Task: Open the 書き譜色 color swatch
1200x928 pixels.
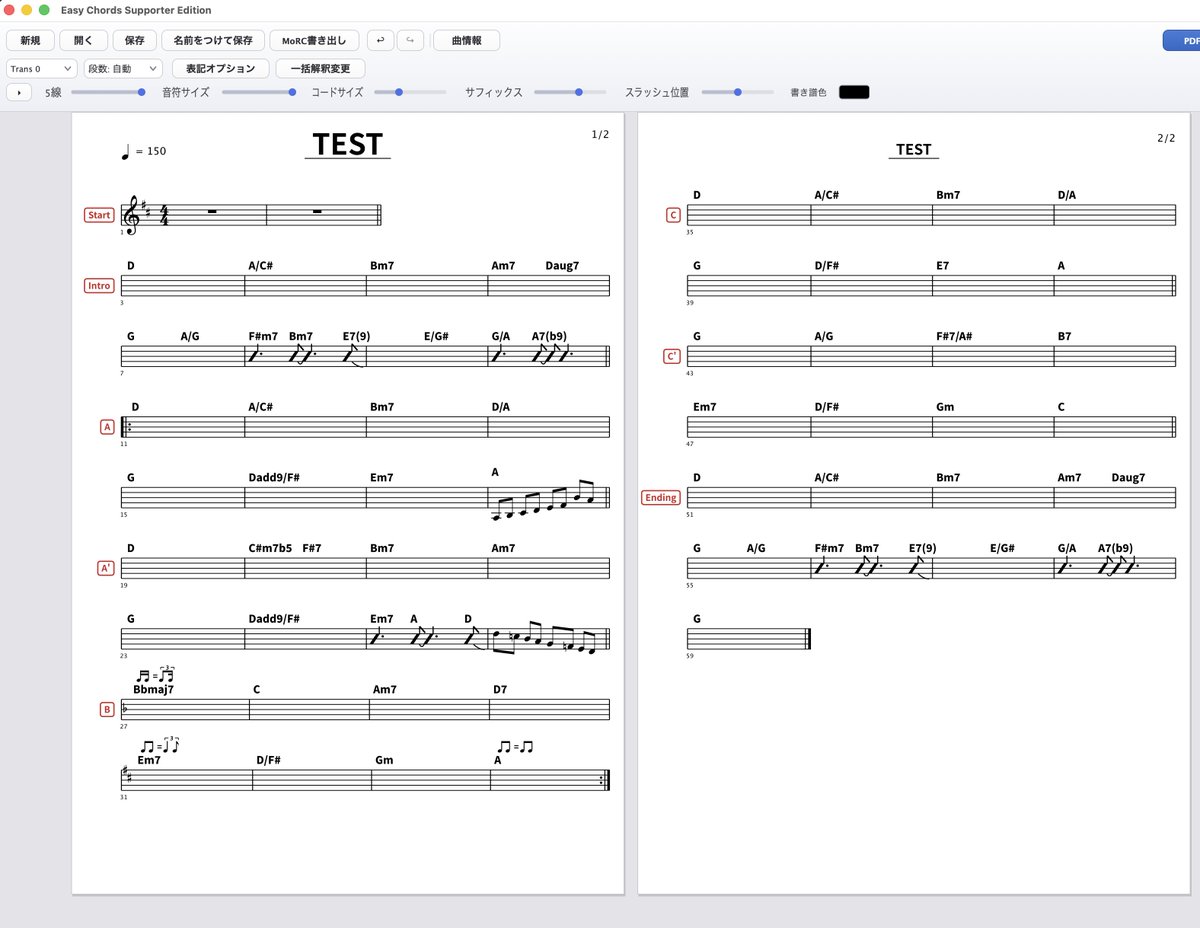Action: [x=854, y=92]
